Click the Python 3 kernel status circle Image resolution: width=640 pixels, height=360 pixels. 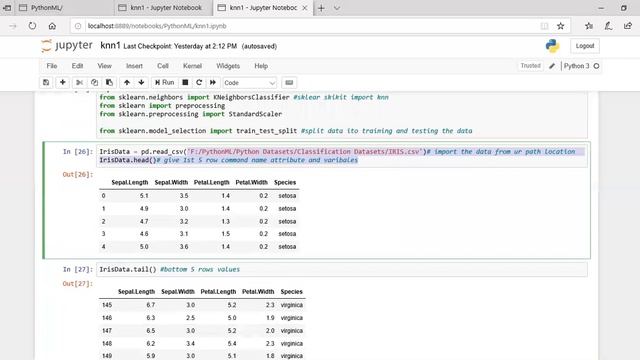[x=596, y=66]
